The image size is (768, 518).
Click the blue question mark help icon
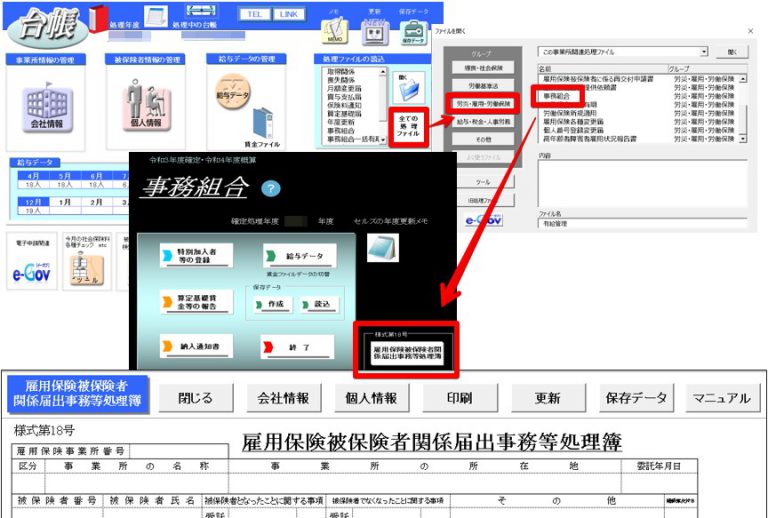(271, 188)
